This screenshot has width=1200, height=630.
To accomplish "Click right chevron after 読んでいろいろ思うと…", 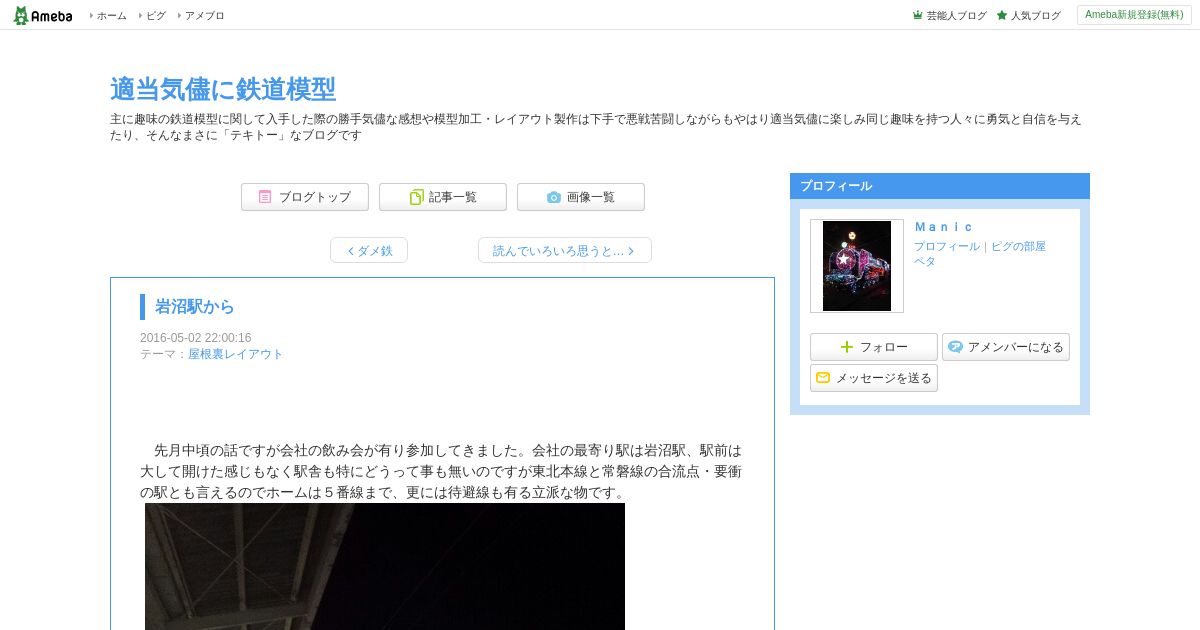I will 631,251.
